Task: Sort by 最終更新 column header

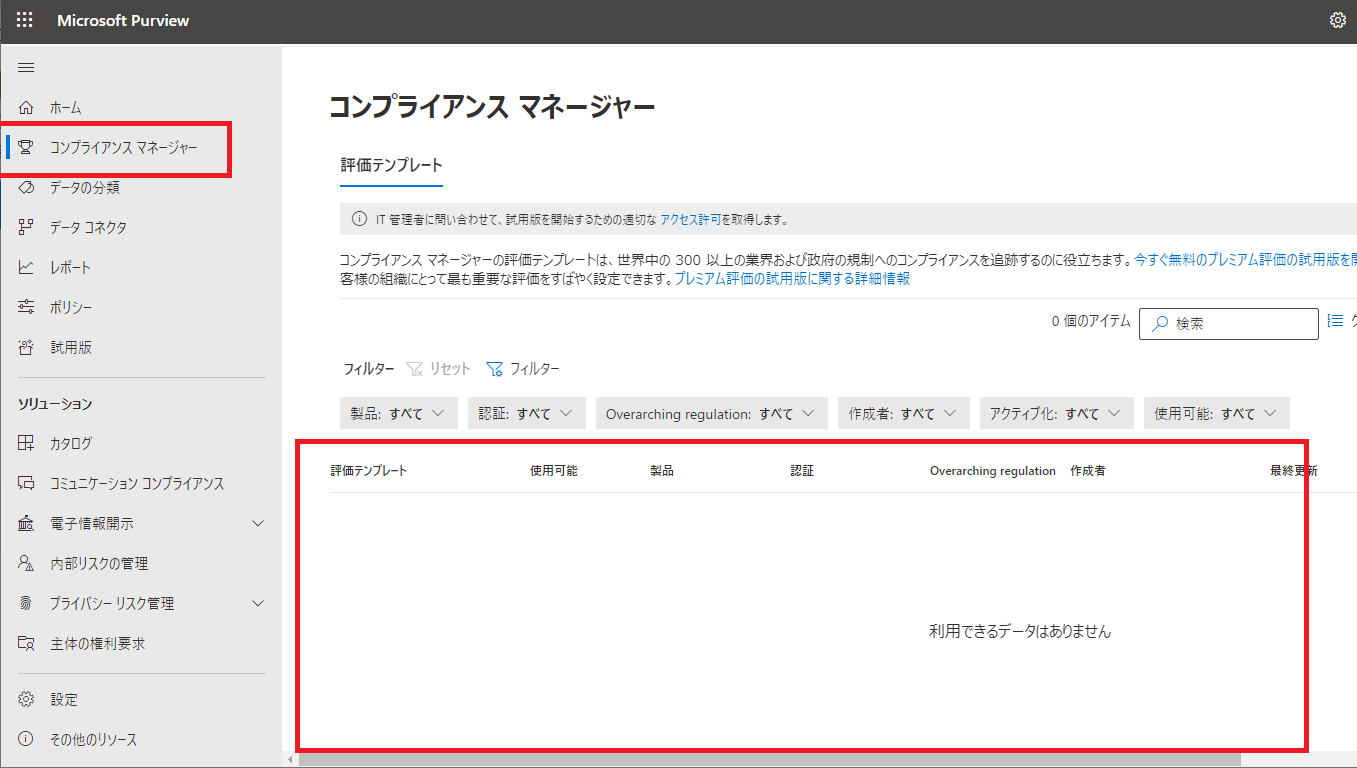Action: click(1294, 471)
